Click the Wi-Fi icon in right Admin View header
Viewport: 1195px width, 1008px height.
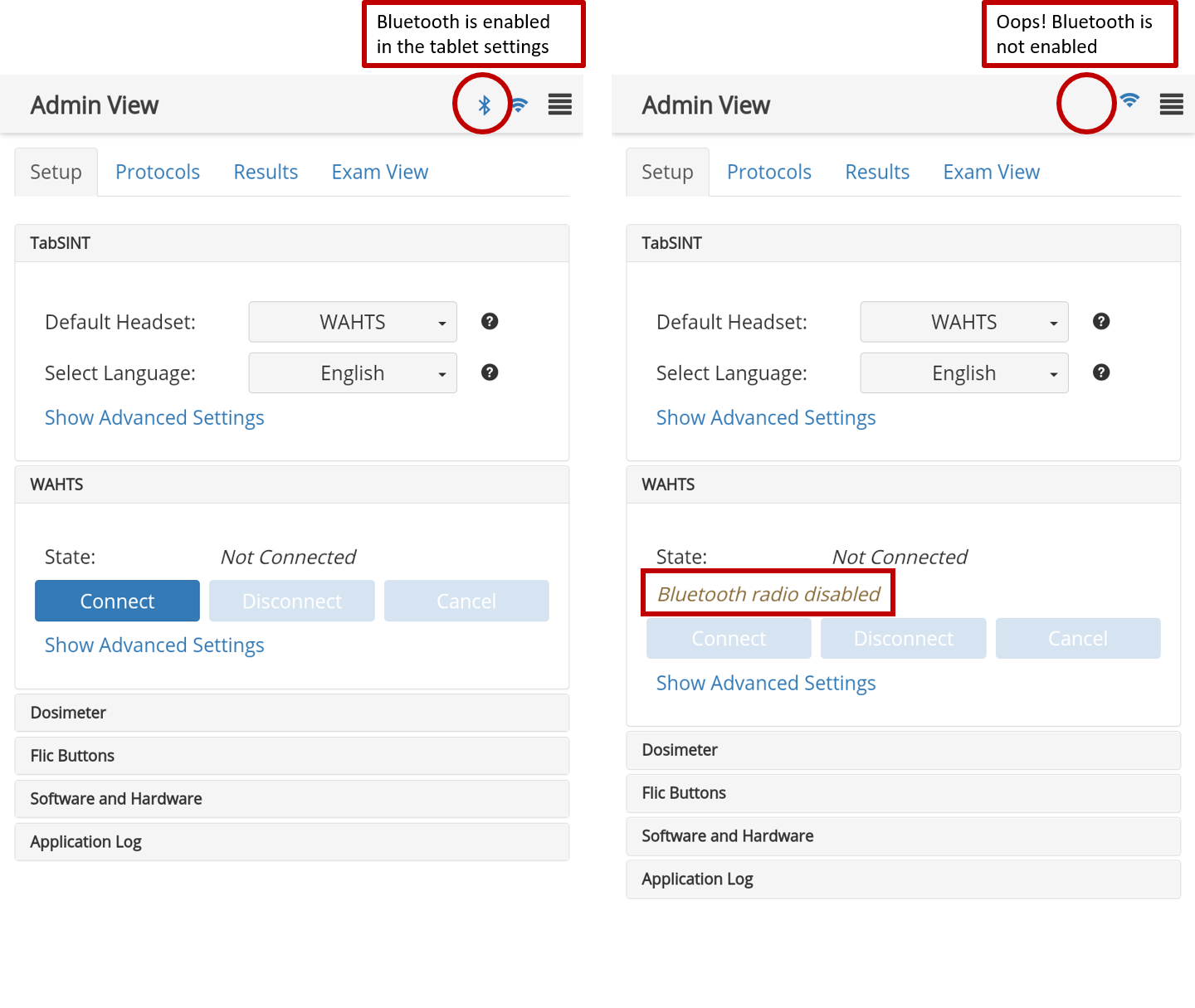tap(1129, 100)
